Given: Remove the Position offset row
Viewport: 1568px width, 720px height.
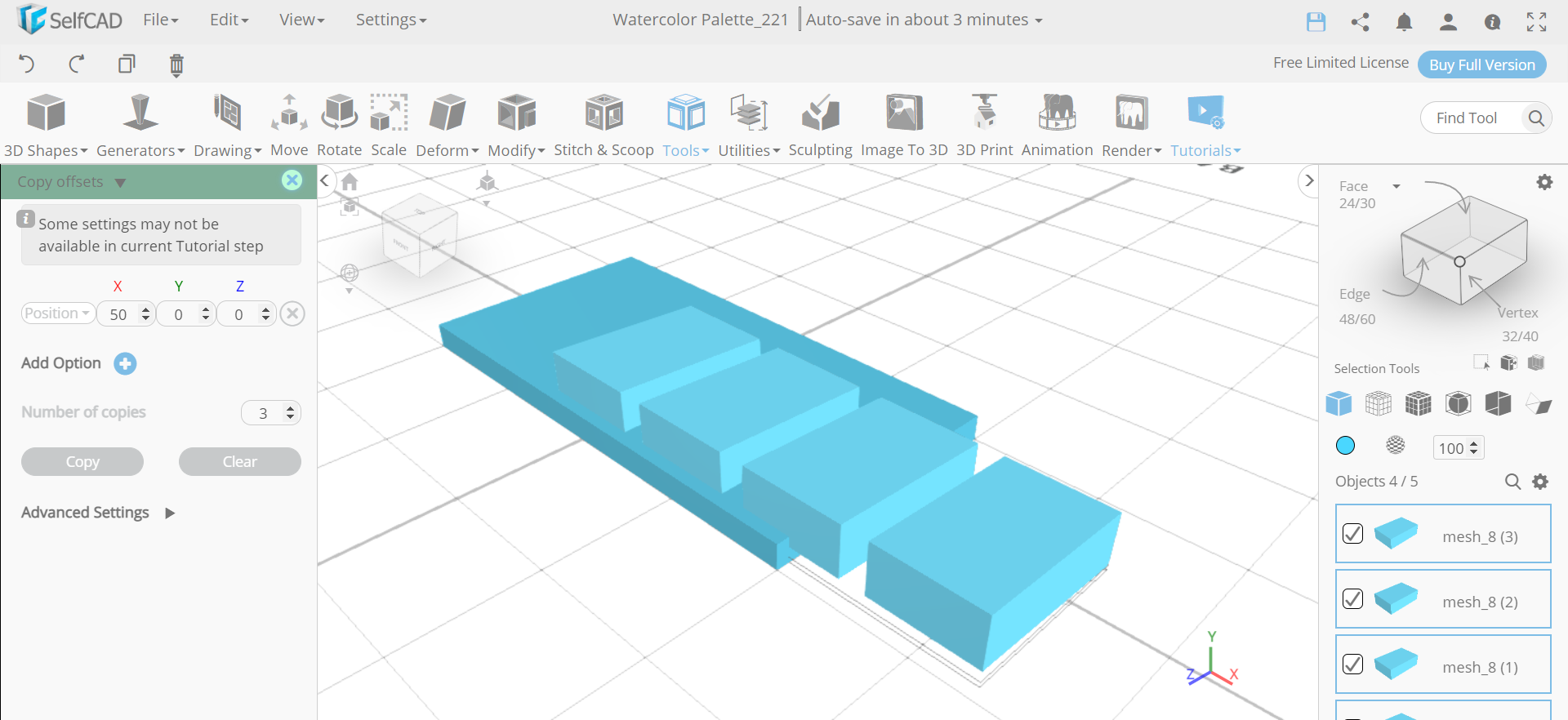Looking at the screenshot, I should tap(292, 313).
